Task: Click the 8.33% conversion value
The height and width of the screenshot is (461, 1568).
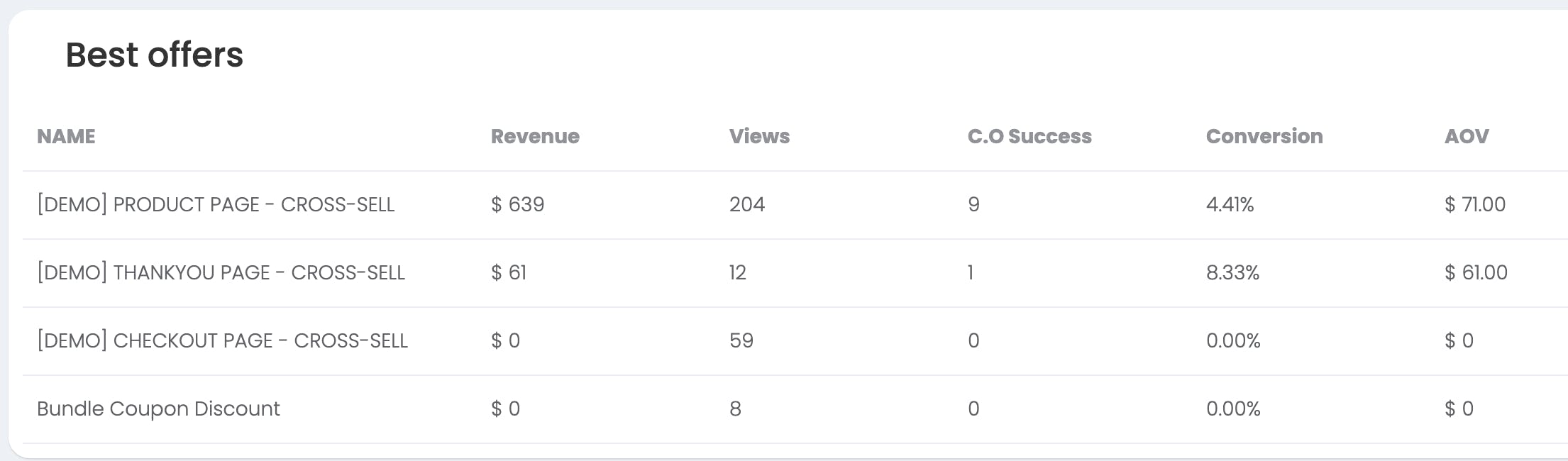Action: click(x=1232, y=272)
